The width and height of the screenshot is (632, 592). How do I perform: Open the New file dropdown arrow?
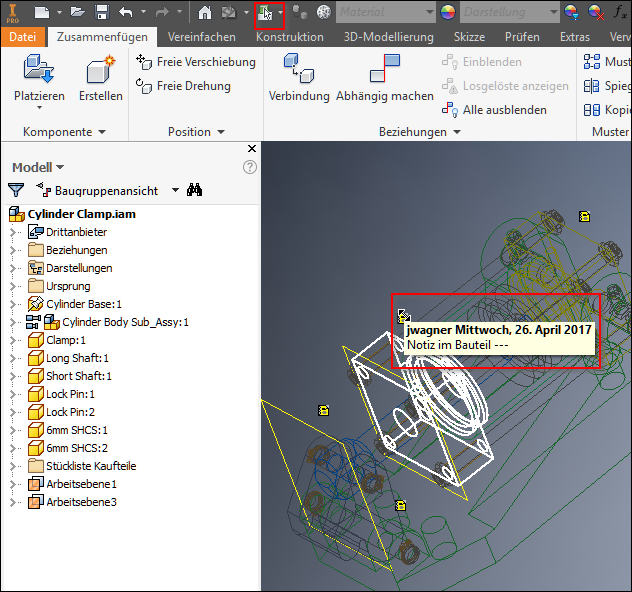point(59,12)
